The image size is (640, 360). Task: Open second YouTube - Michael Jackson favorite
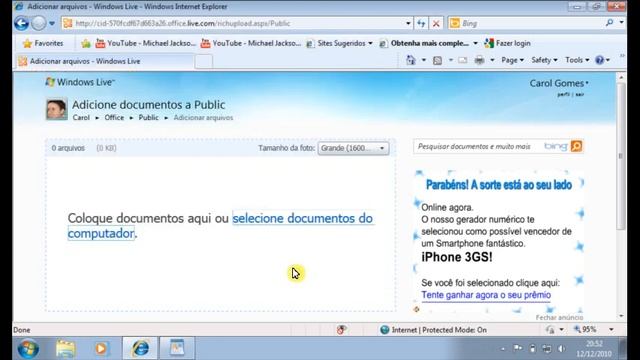click(251, 43)
